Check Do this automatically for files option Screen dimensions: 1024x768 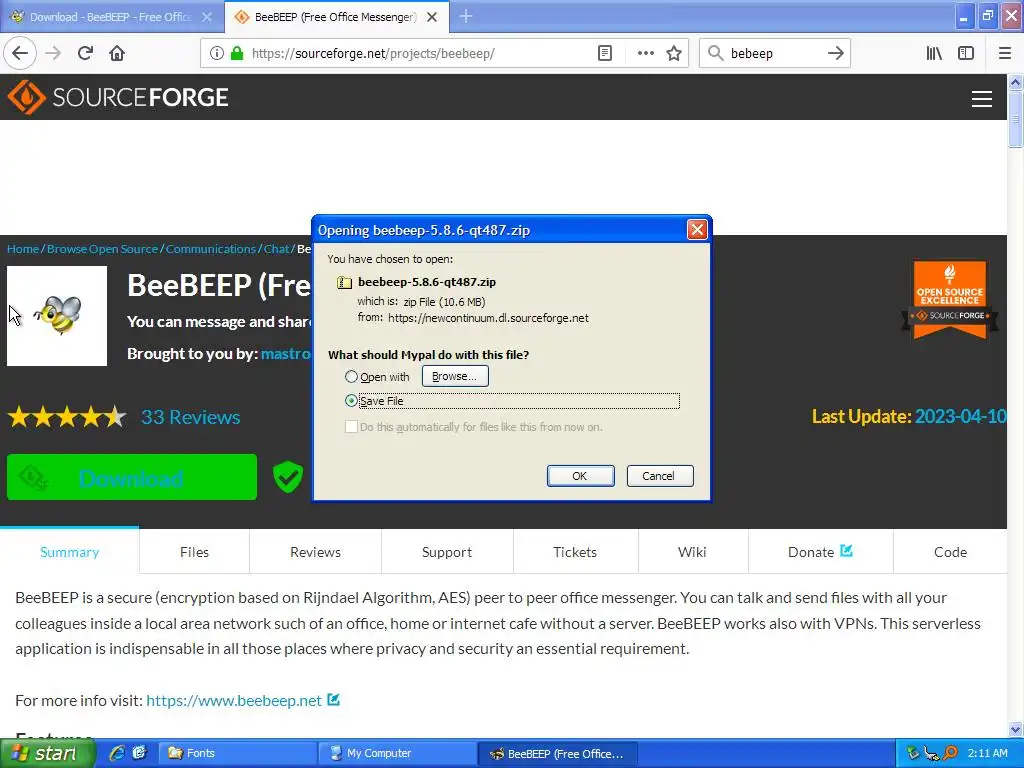[351, 426]
